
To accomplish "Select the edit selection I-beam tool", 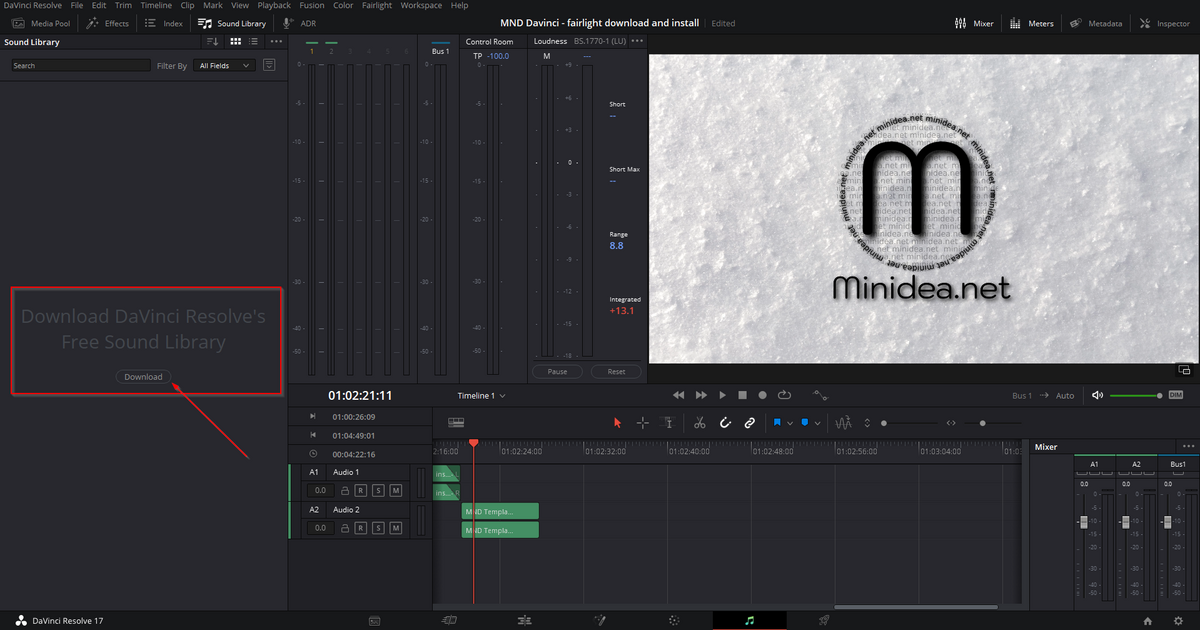I will [669, 423].
